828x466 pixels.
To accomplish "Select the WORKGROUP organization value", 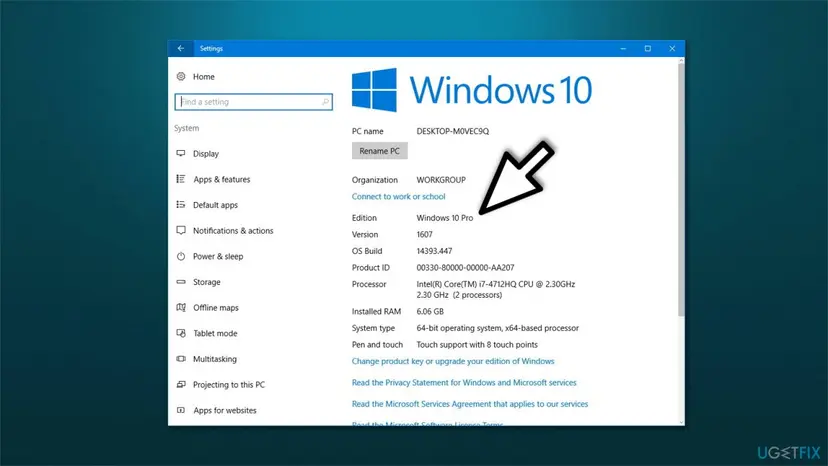I will point(441,180).
